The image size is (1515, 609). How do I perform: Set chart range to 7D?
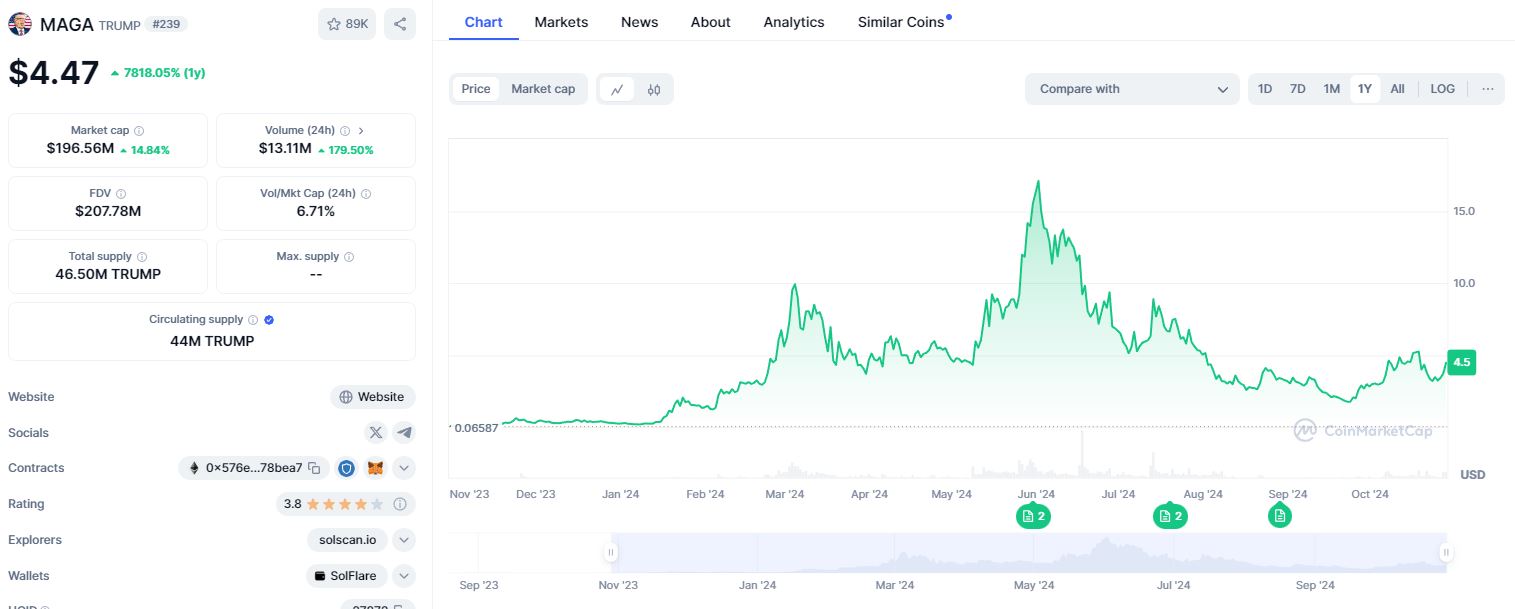point(1298,89)
